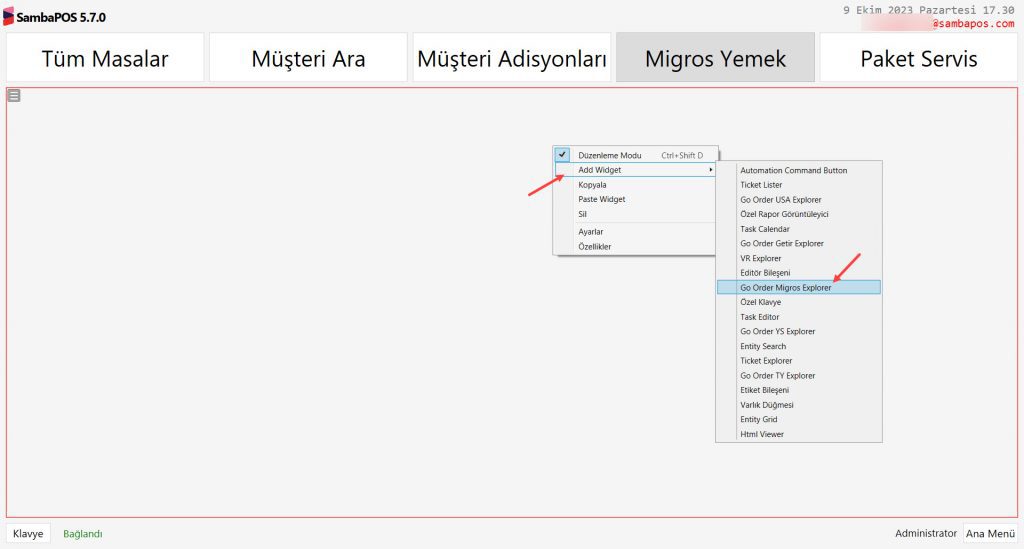Add the Ticket Lister widget
Viewport: 1024px width, 549px height.
click(761, 185)
